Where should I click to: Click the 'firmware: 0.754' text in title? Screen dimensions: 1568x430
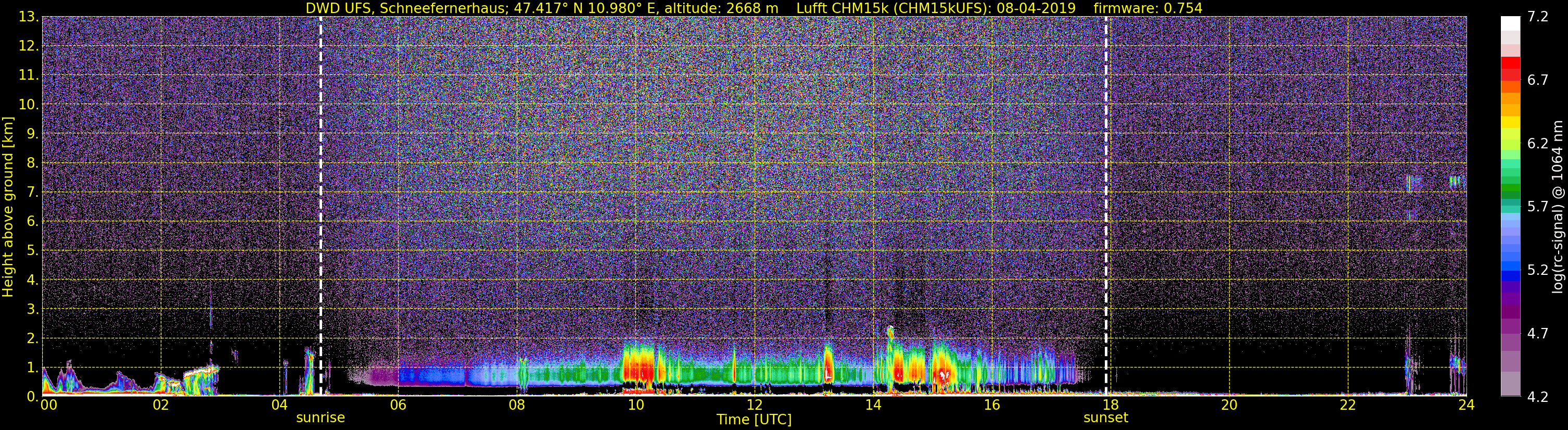pos(1148,8)
